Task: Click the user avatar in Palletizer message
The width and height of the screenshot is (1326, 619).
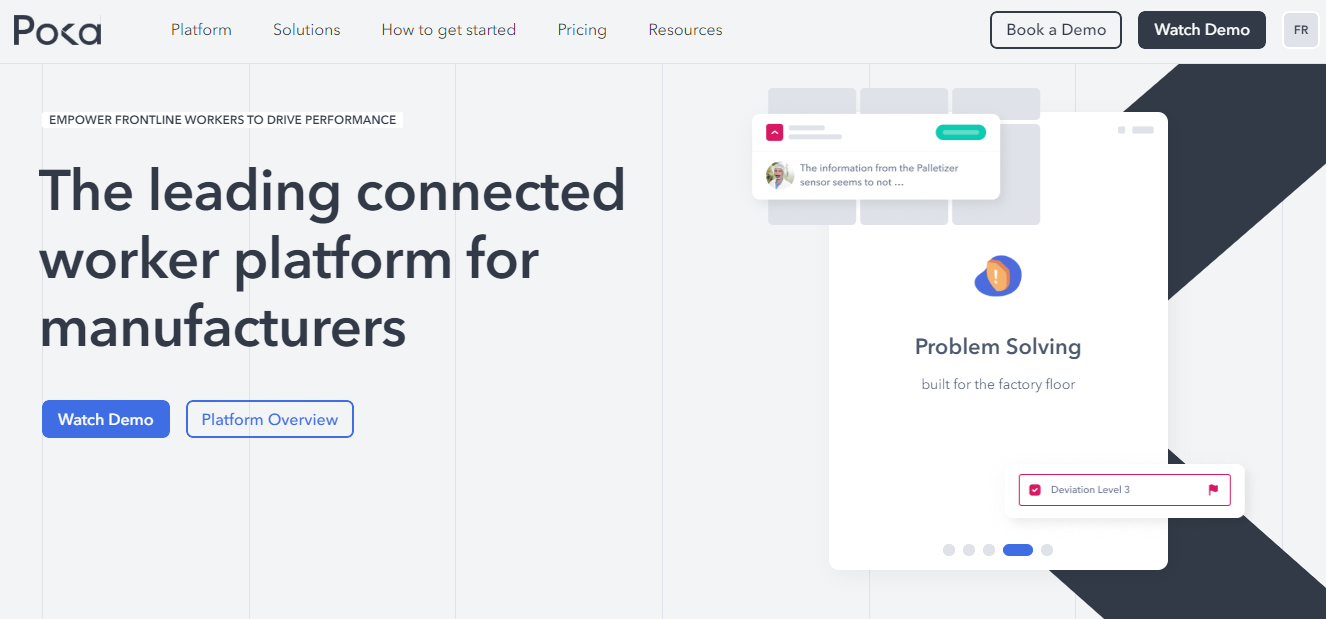Action: coord(780,175)
